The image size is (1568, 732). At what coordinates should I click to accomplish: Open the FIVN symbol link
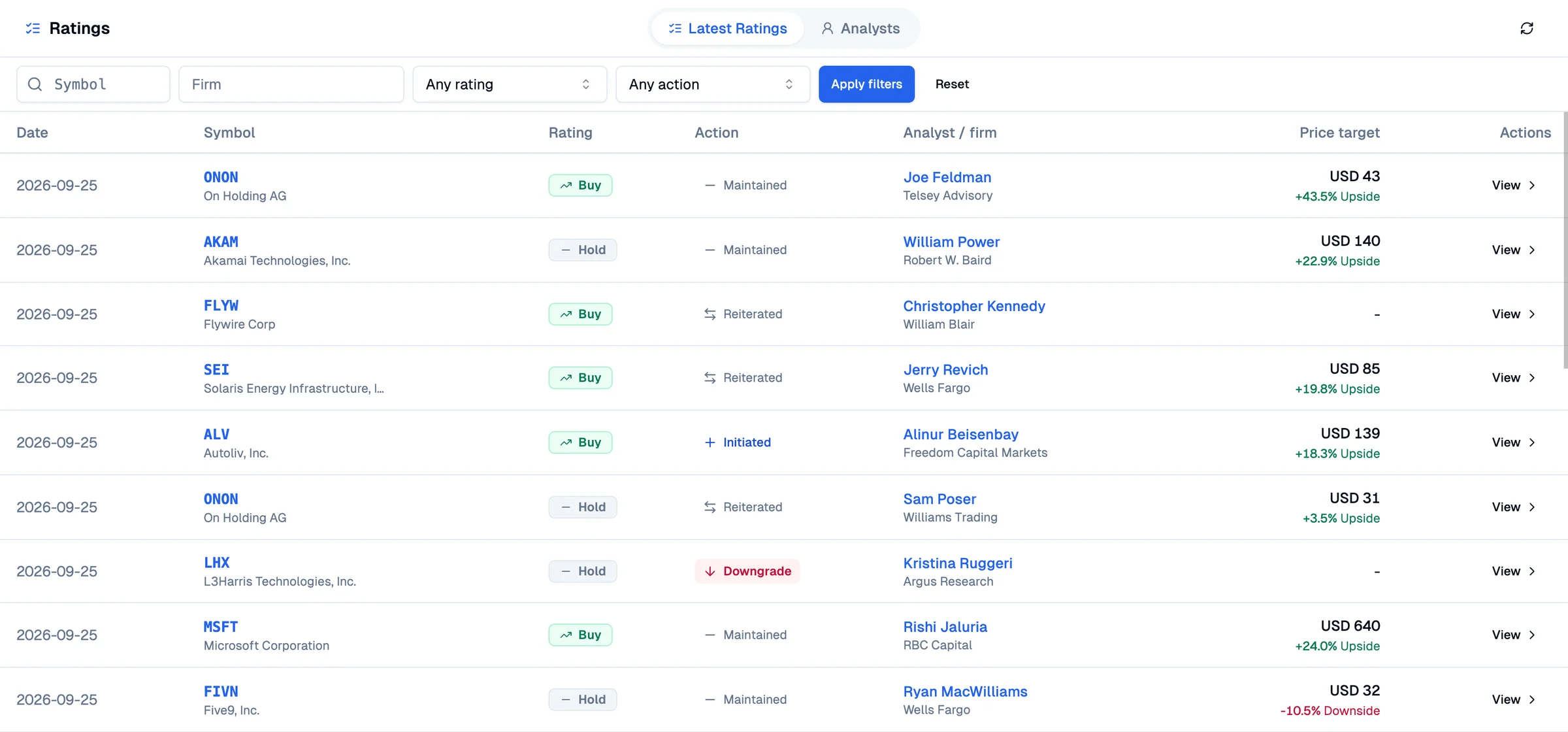click(x=221, y=691)
